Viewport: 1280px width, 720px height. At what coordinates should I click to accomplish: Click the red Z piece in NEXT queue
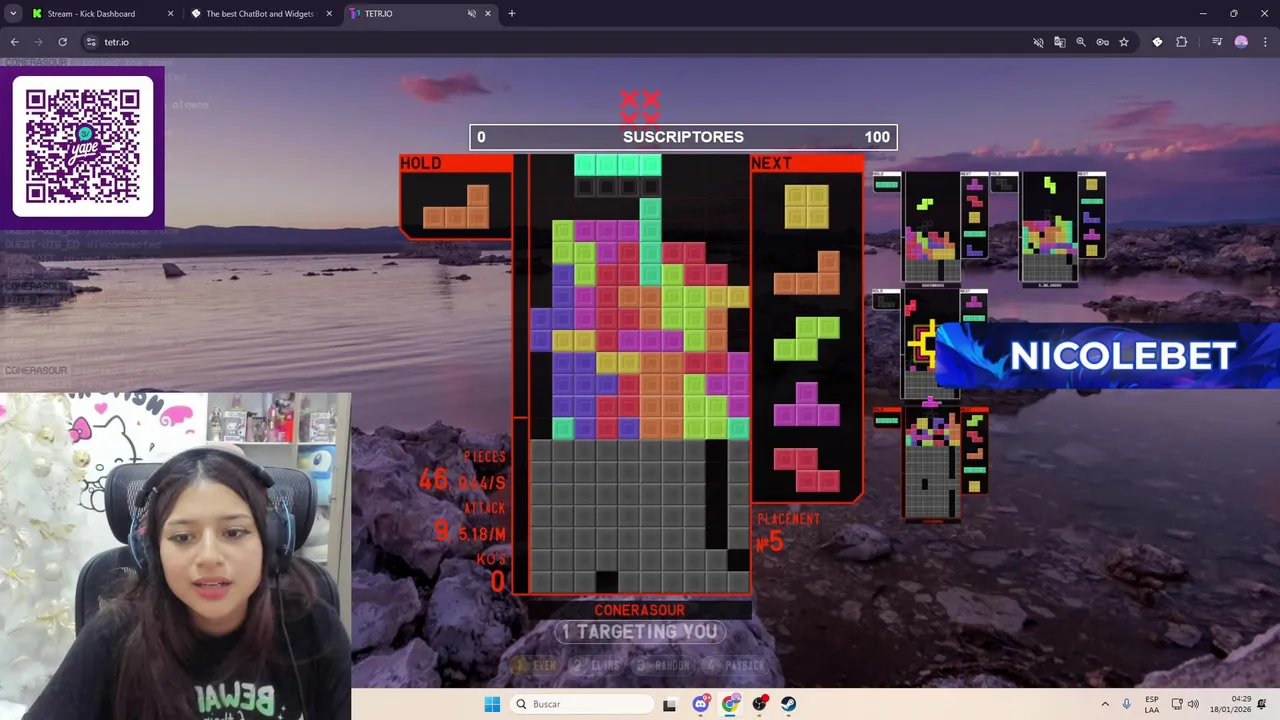pyautogui.click(x=806, y=470)
